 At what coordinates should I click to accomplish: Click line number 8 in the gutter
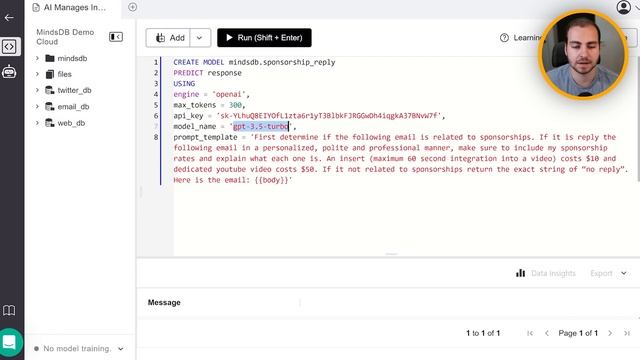click(x=156, y=137)
